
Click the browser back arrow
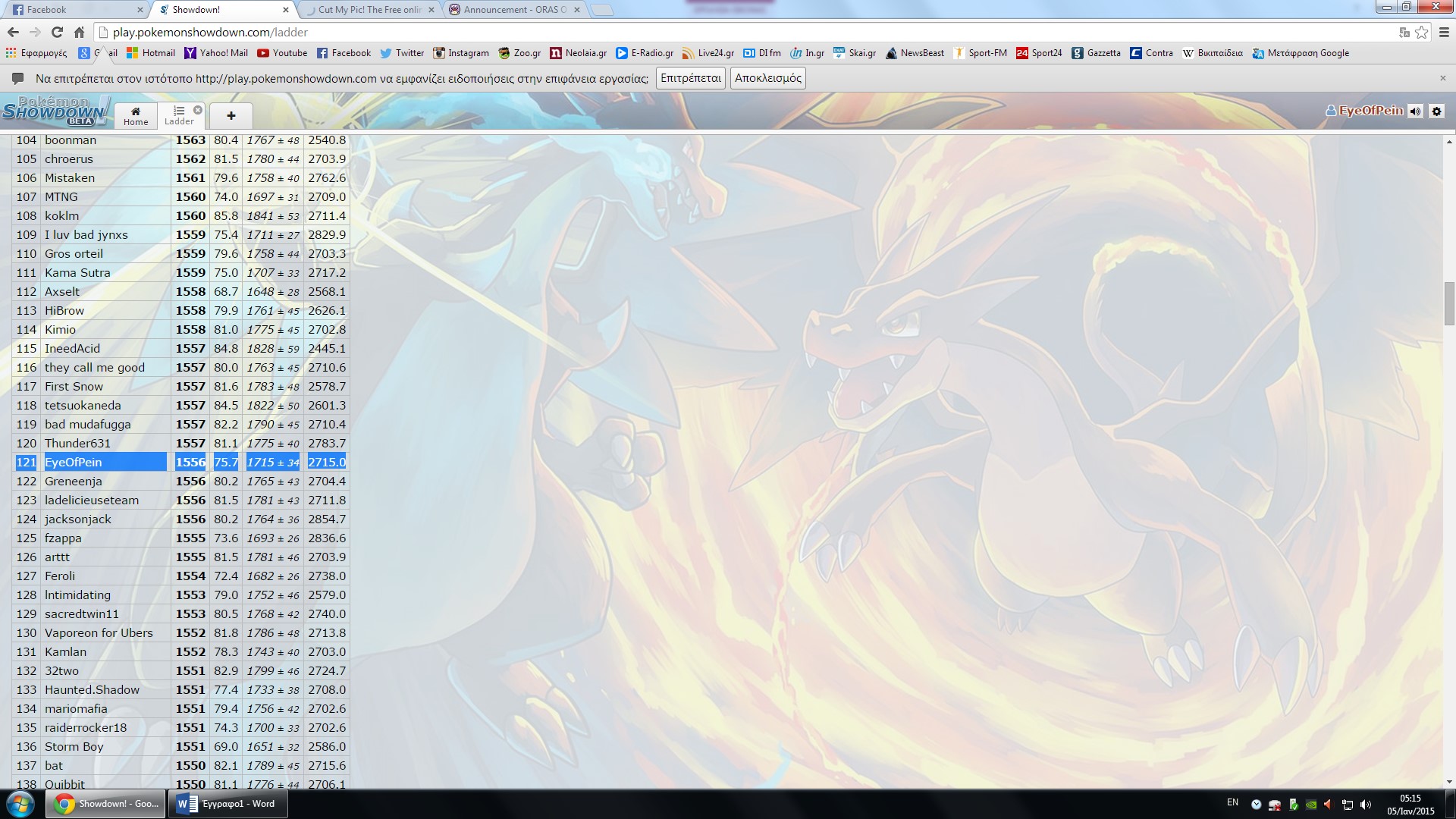tap(13, 32)
